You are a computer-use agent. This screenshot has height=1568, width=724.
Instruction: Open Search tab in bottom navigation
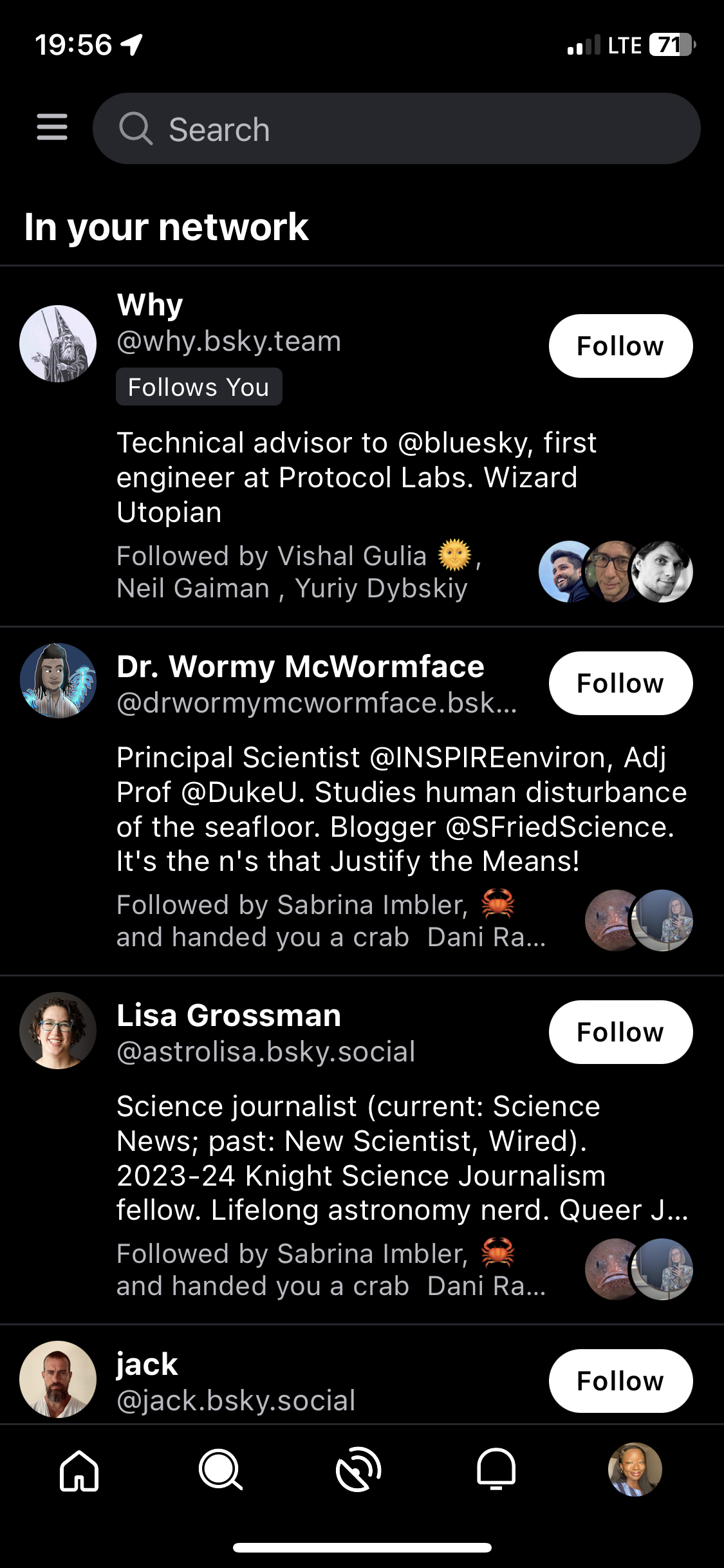pos(220,1470)
